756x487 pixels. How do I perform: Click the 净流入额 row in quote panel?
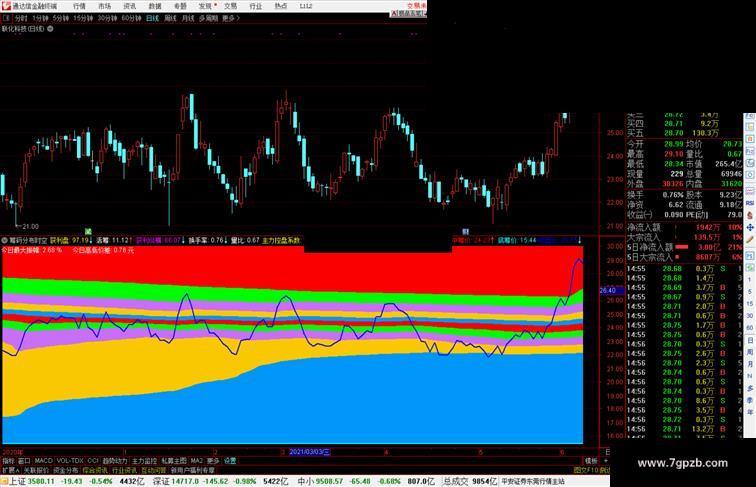point(684,227)
